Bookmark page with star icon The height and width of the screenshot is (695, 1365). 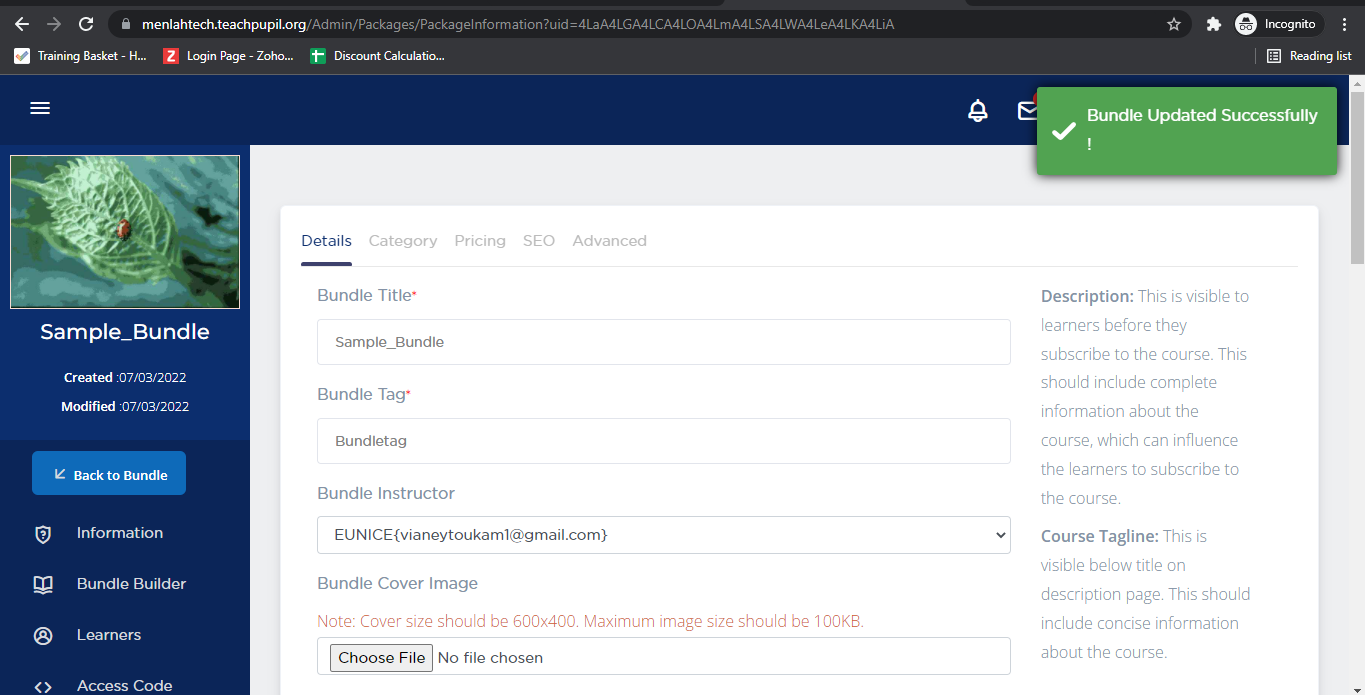[x=1174, y=24]
